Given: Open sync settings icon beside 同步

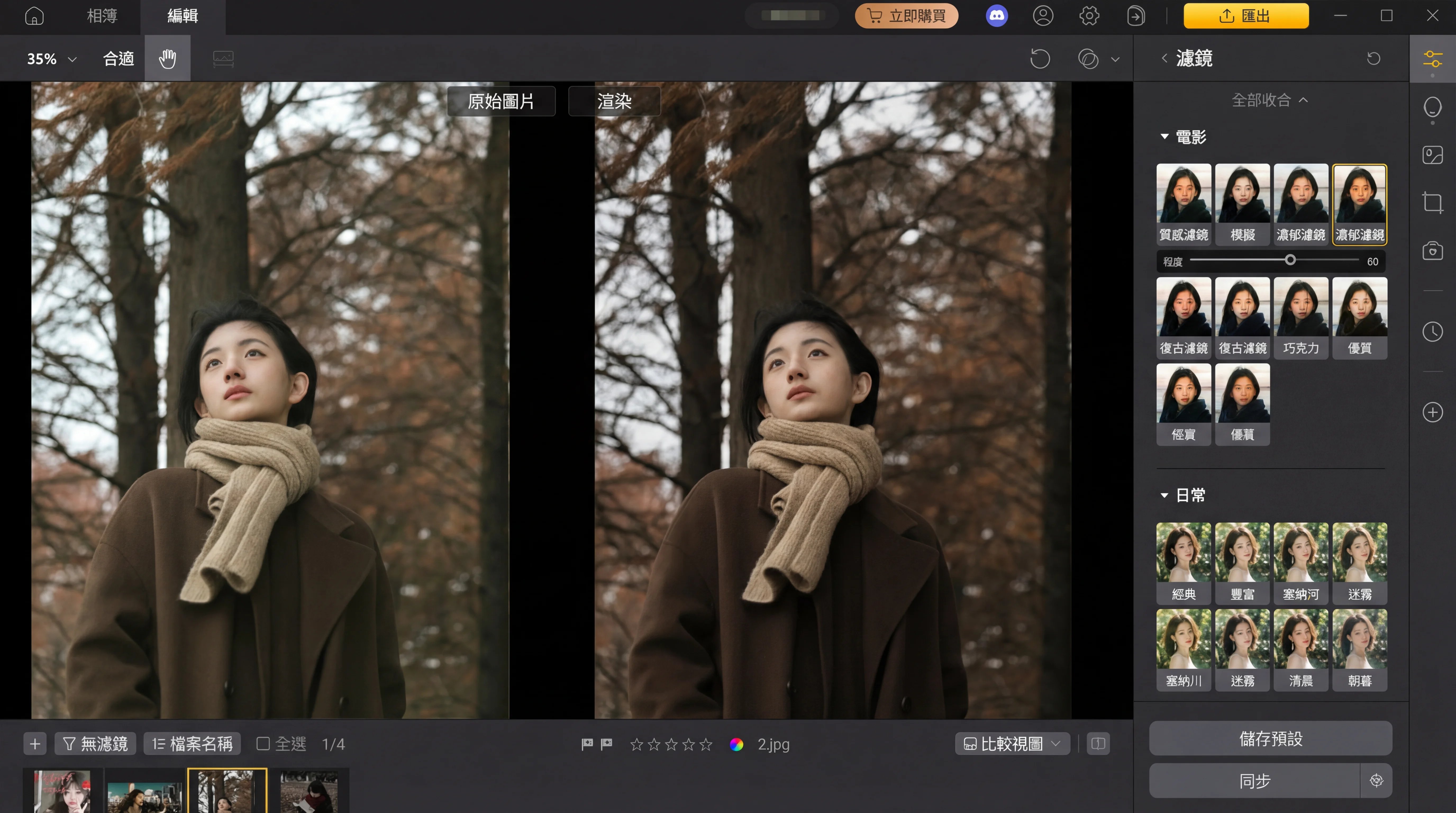Looking at the screenshot, I should pyautogui.click(x=1376, y=781).
